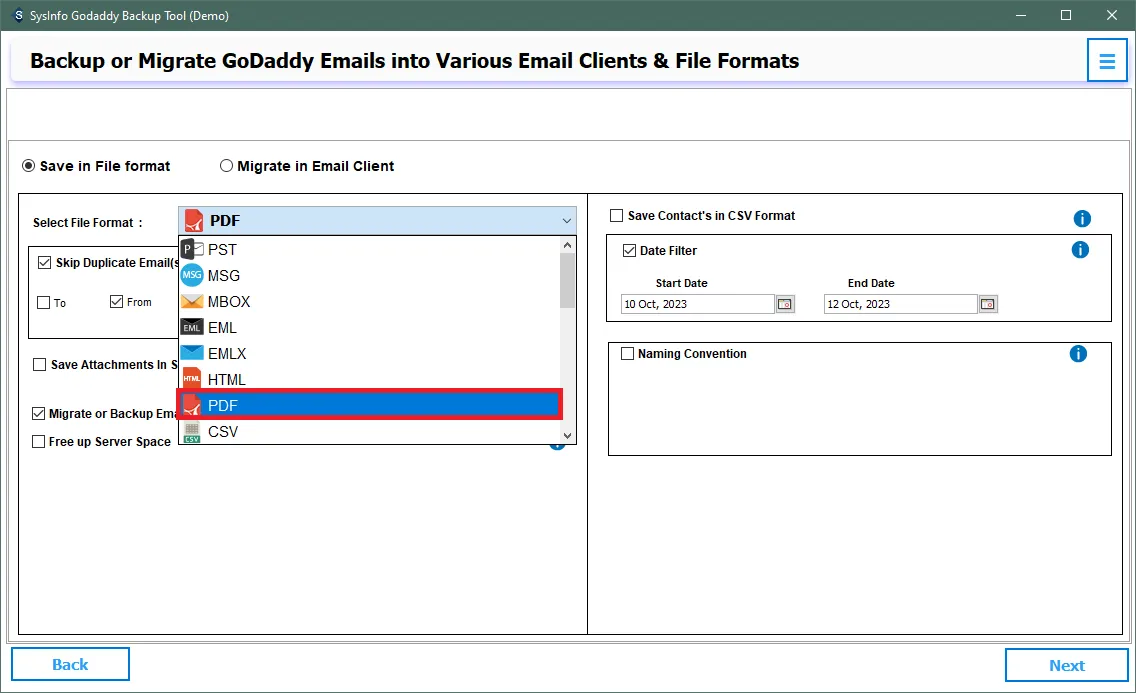Viewport: 1136px width, 693px height.
Task: Click the Next button
Action: coord(1066,665)
